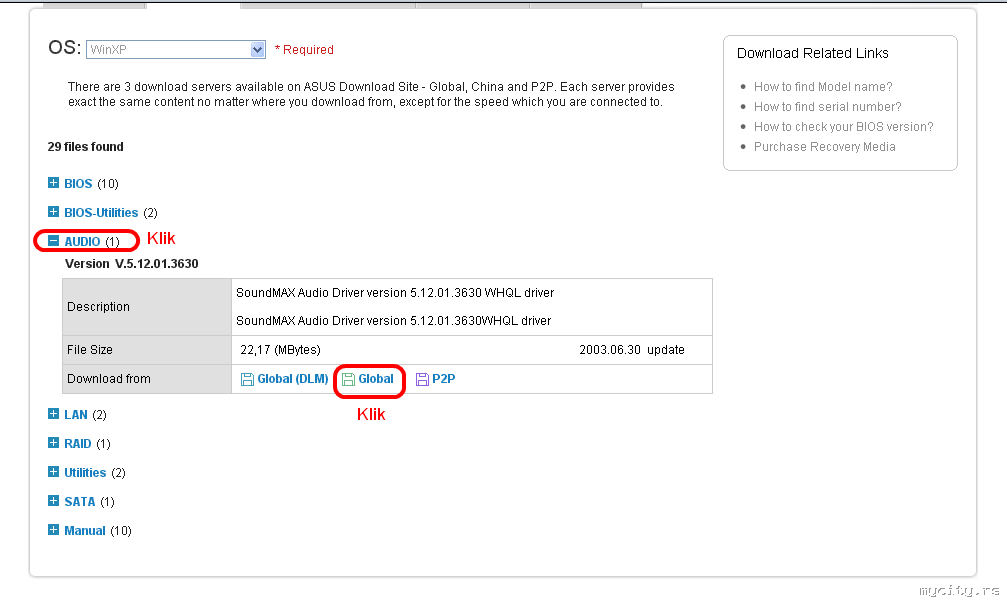Click the P2P download link
This screenshot has height=603, width=1007.
pyautogui.click(x=444, y=379)
